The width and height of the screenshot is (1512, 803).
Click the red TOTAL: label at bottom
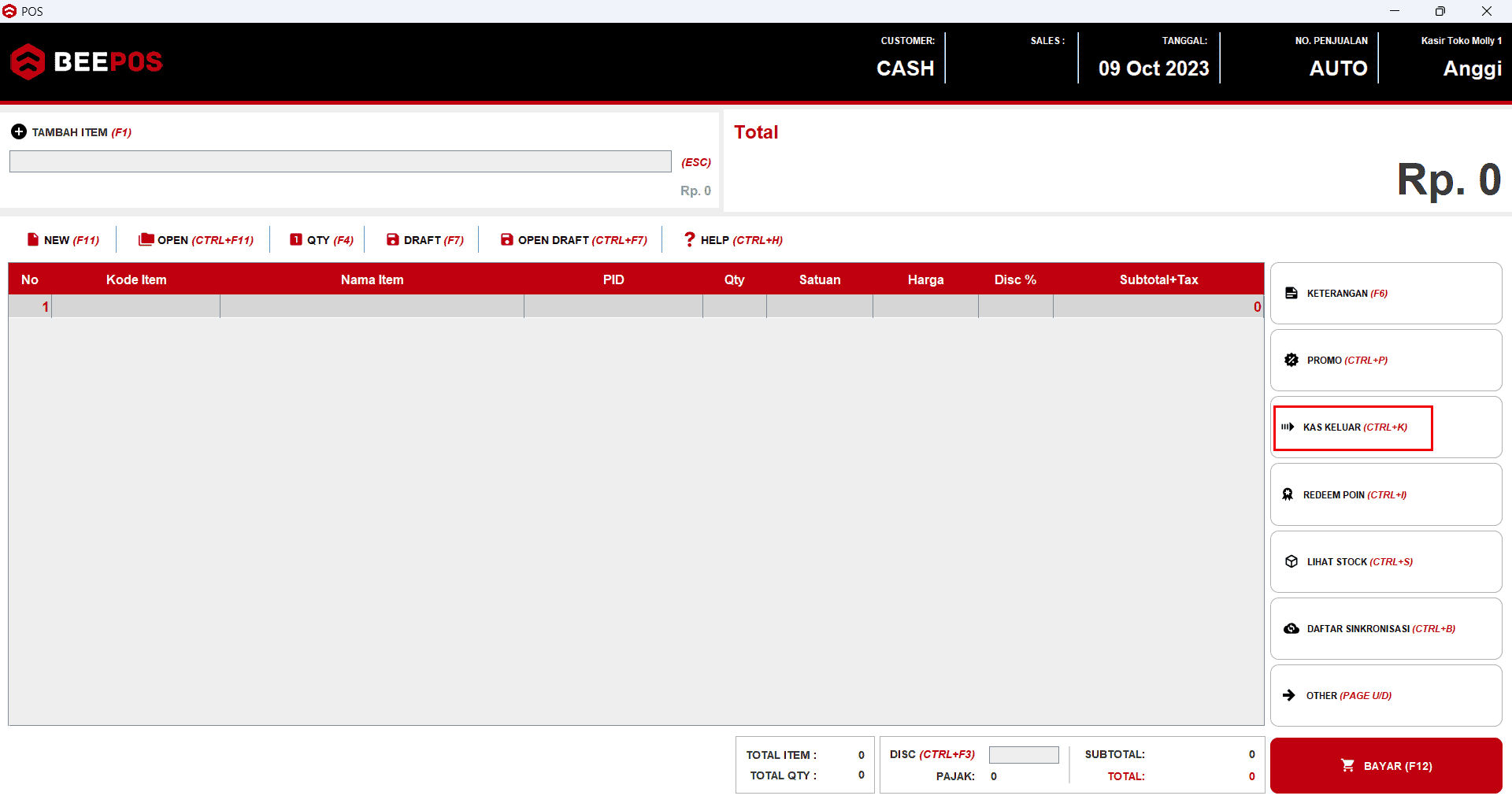point(1126,776)
